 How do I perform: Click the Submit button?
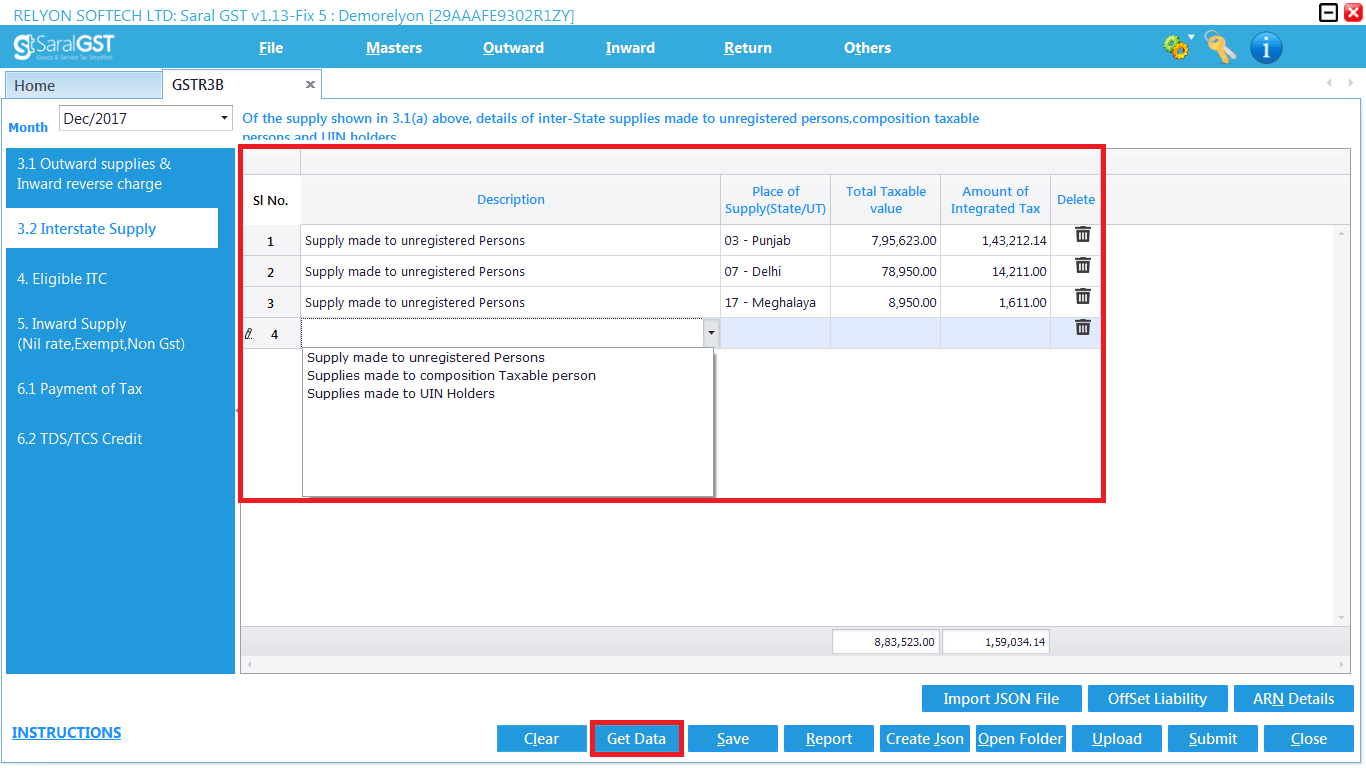pyautogui.click(x=1213, y=738)
